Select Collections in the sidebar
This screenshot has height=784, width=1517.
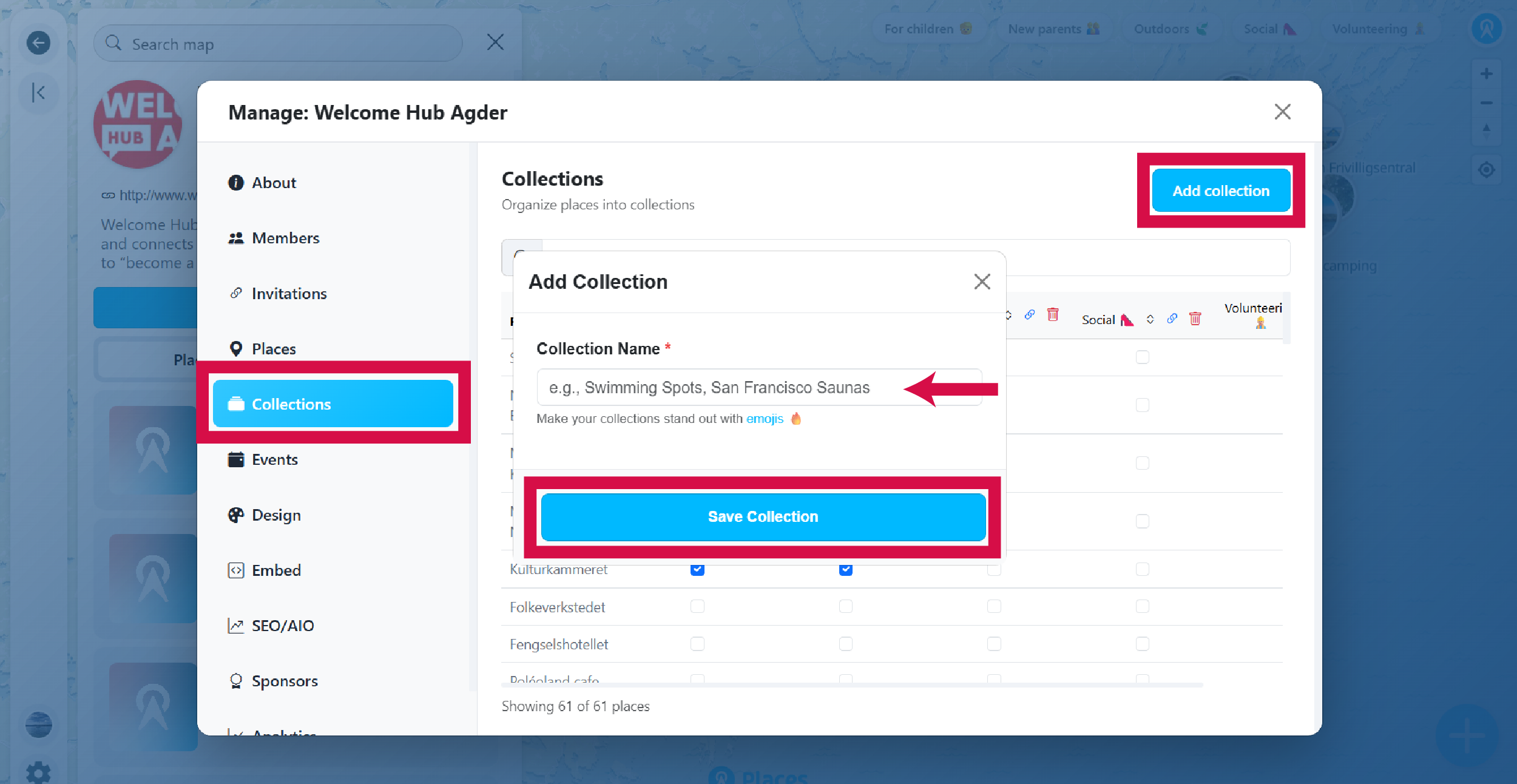pyautogui.click(x=333, y=404)
